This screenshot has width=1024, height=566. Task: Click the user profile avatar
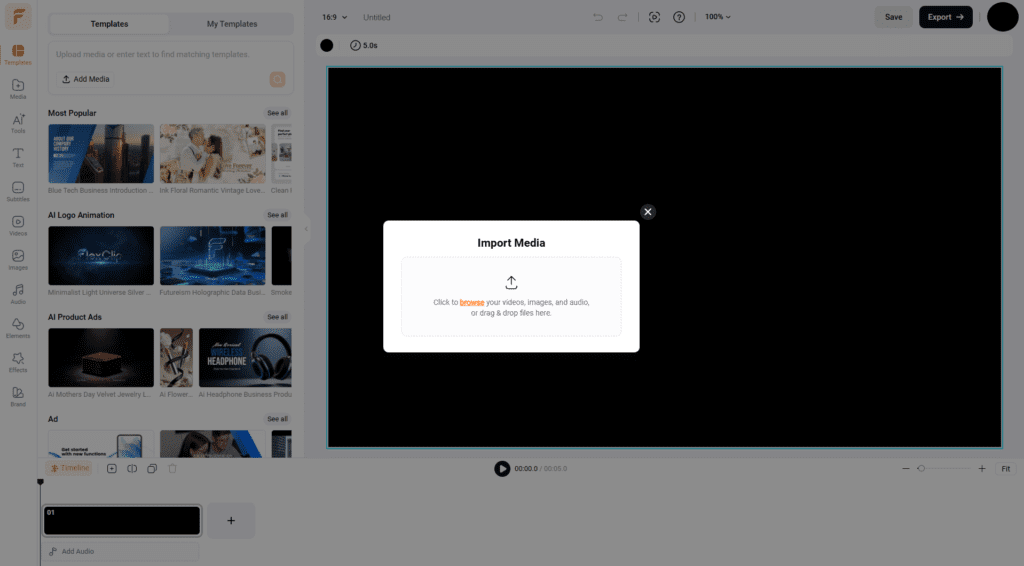click(x=1002, y=17)
